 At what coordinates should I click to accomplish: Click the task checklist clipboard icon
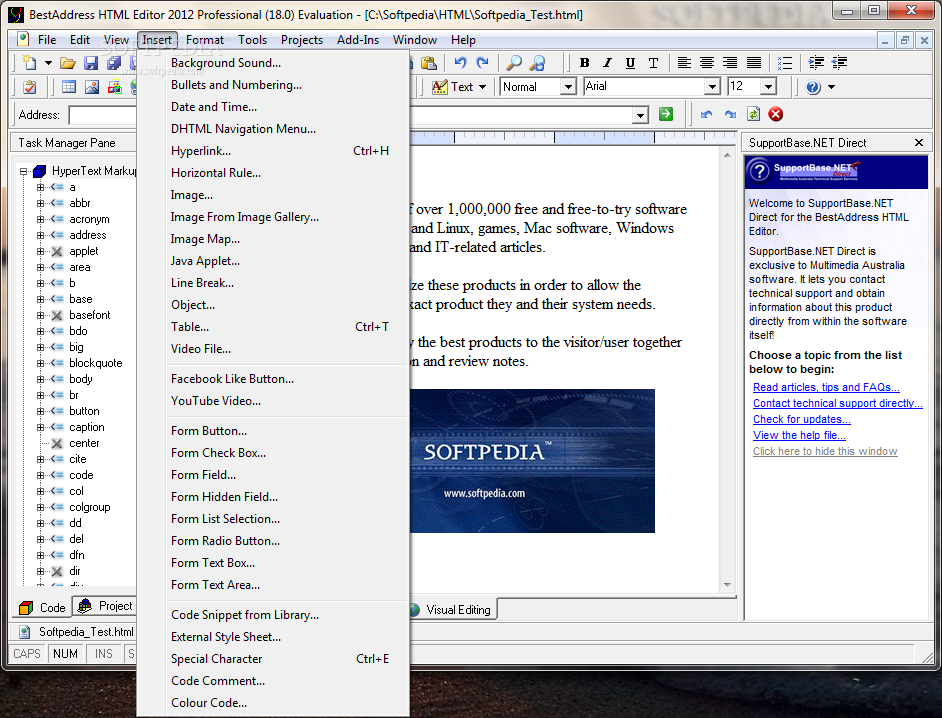click(x=29, y=87)
